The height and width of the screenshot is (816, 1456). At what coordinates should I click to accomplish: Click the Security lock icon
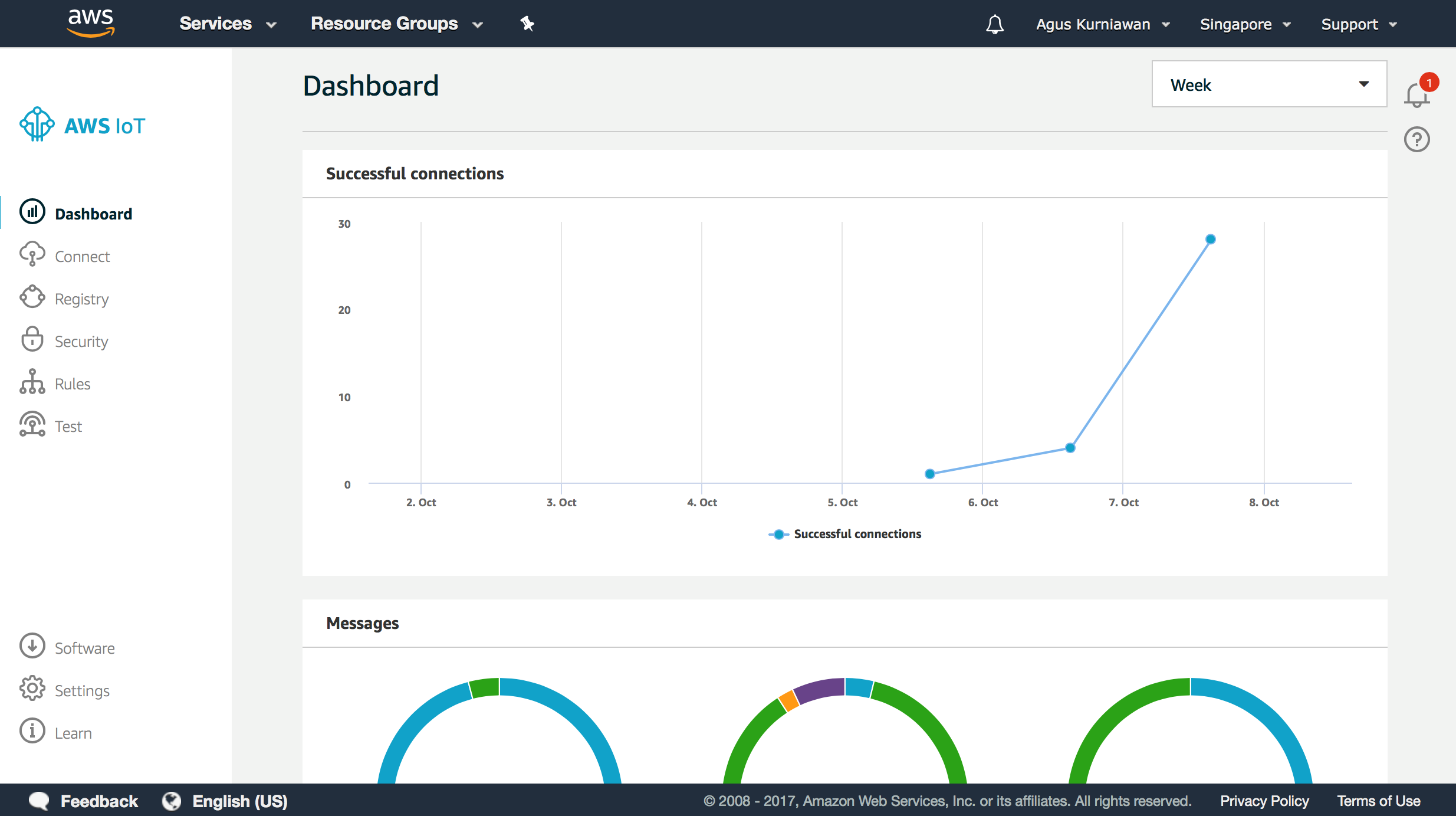coord(32,340)
